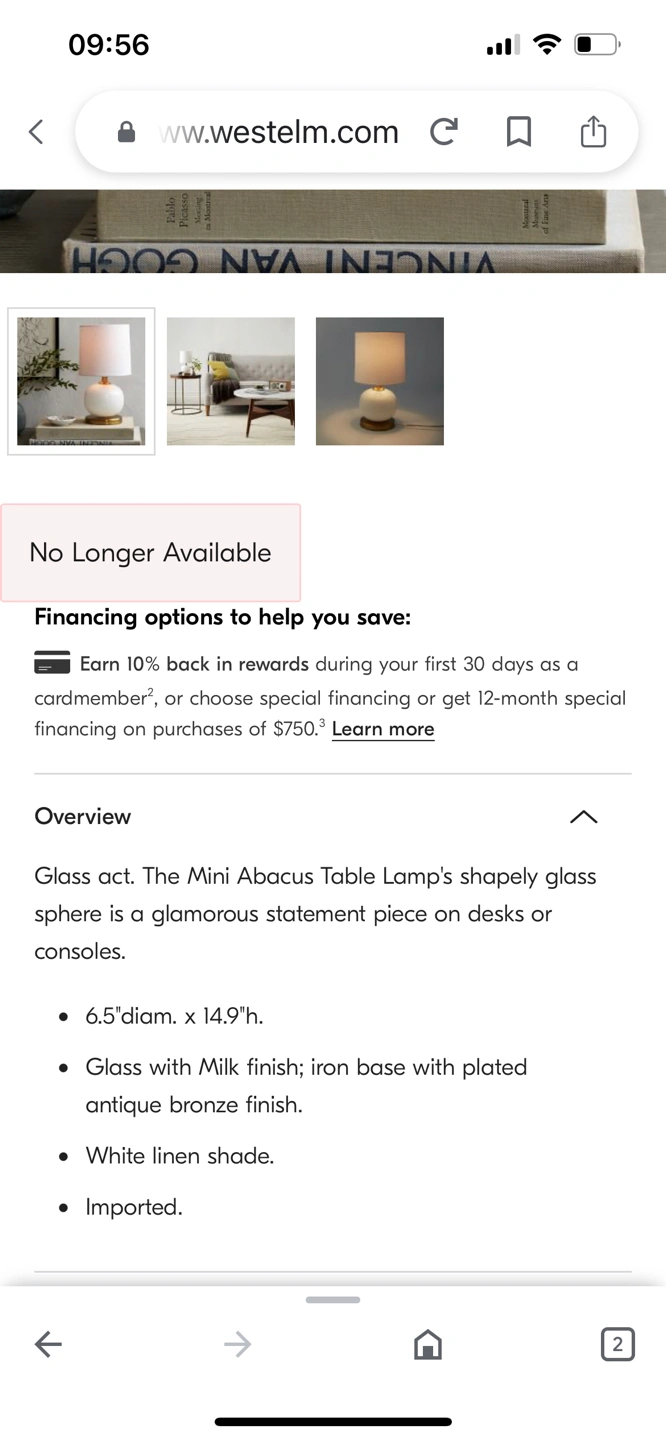Open the tab switcher showing 2

click(x=617, y=1345)
